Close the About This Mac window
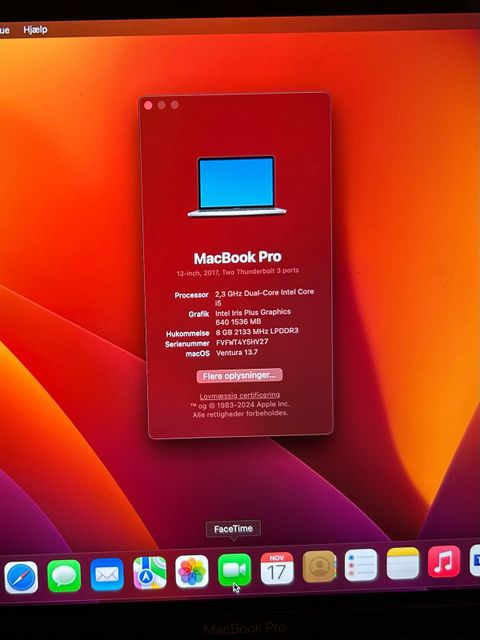This screenshot has width=480, height=640. point(148,105)
